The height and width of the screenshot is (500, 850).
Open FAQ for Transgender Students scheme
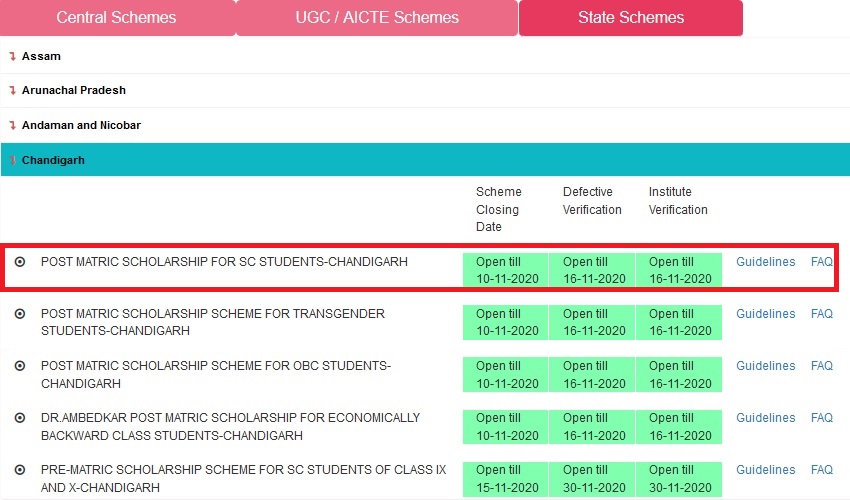[821, 314]
